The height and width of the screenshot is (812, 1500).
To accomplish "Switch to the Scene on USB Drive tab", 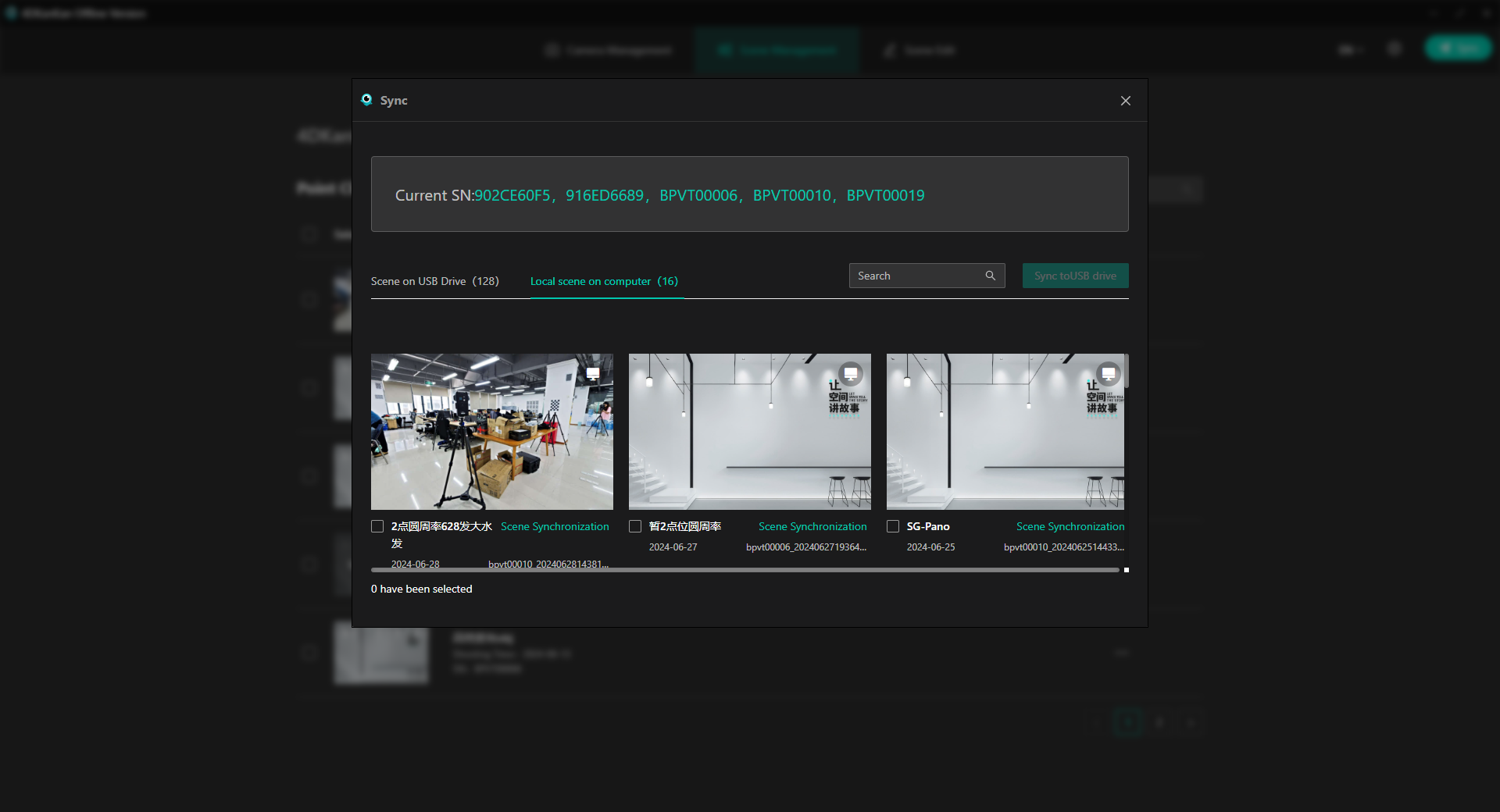I will [x=434, y=281].
